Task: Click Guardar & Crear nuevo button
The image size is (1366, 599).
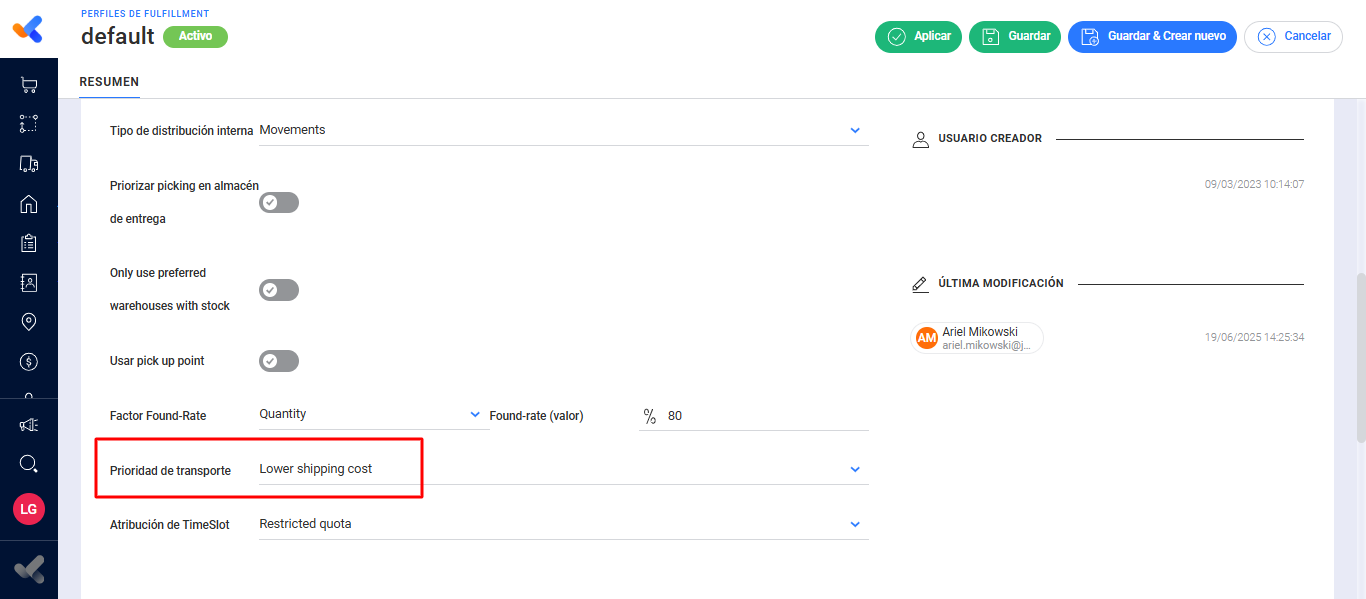Action: pyautogui.click(x=1152, y=37)
